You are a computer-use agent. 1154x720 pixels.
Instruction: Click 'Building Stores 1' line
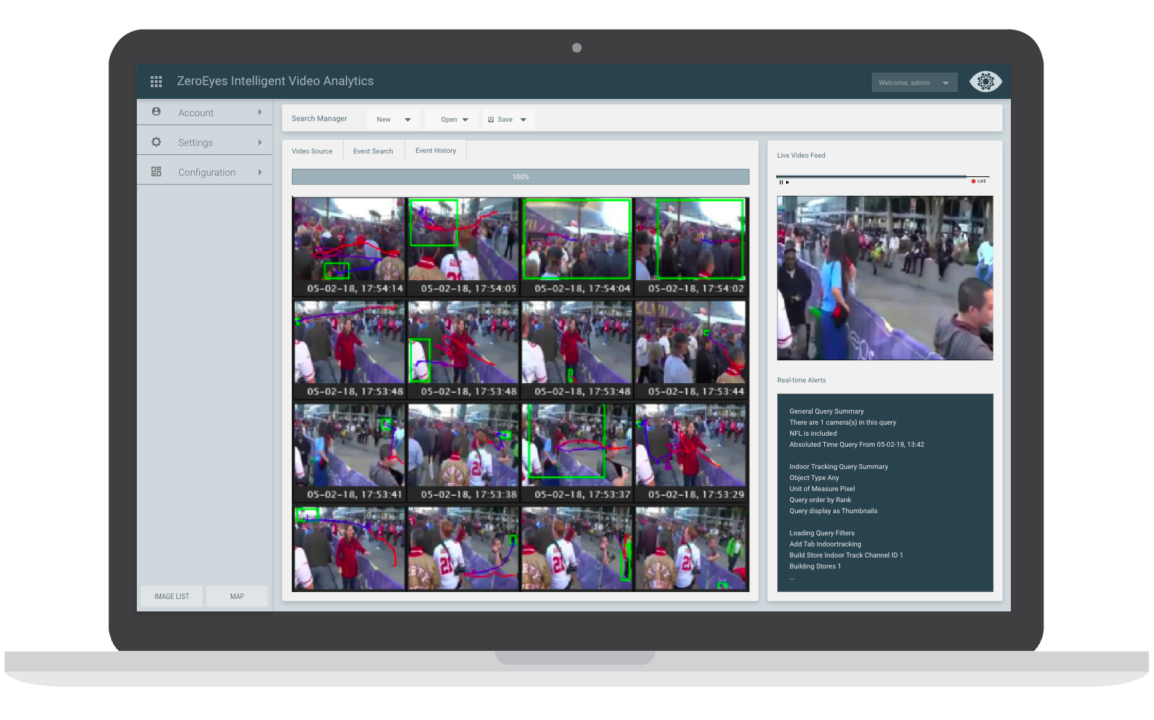coord(815,566)
